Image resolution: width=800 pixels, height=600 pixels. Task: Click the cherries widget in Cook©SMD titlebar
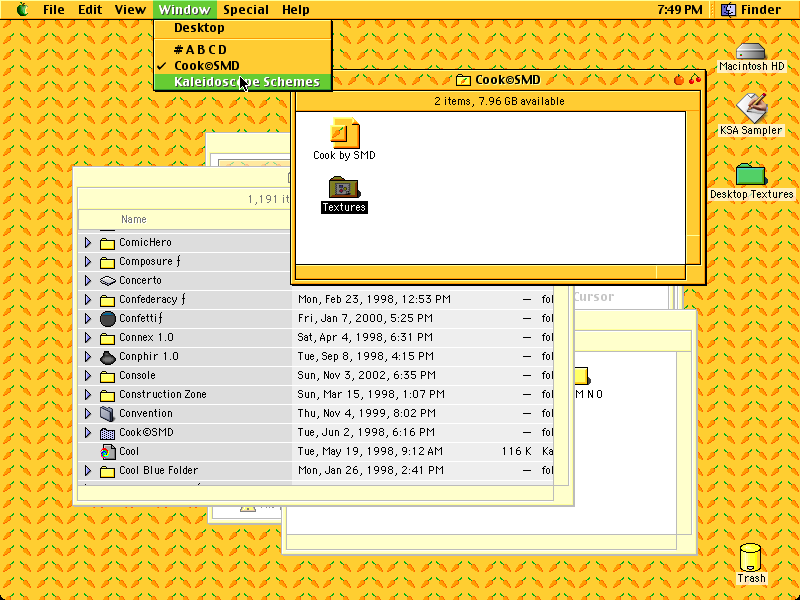tap(695, 80)
